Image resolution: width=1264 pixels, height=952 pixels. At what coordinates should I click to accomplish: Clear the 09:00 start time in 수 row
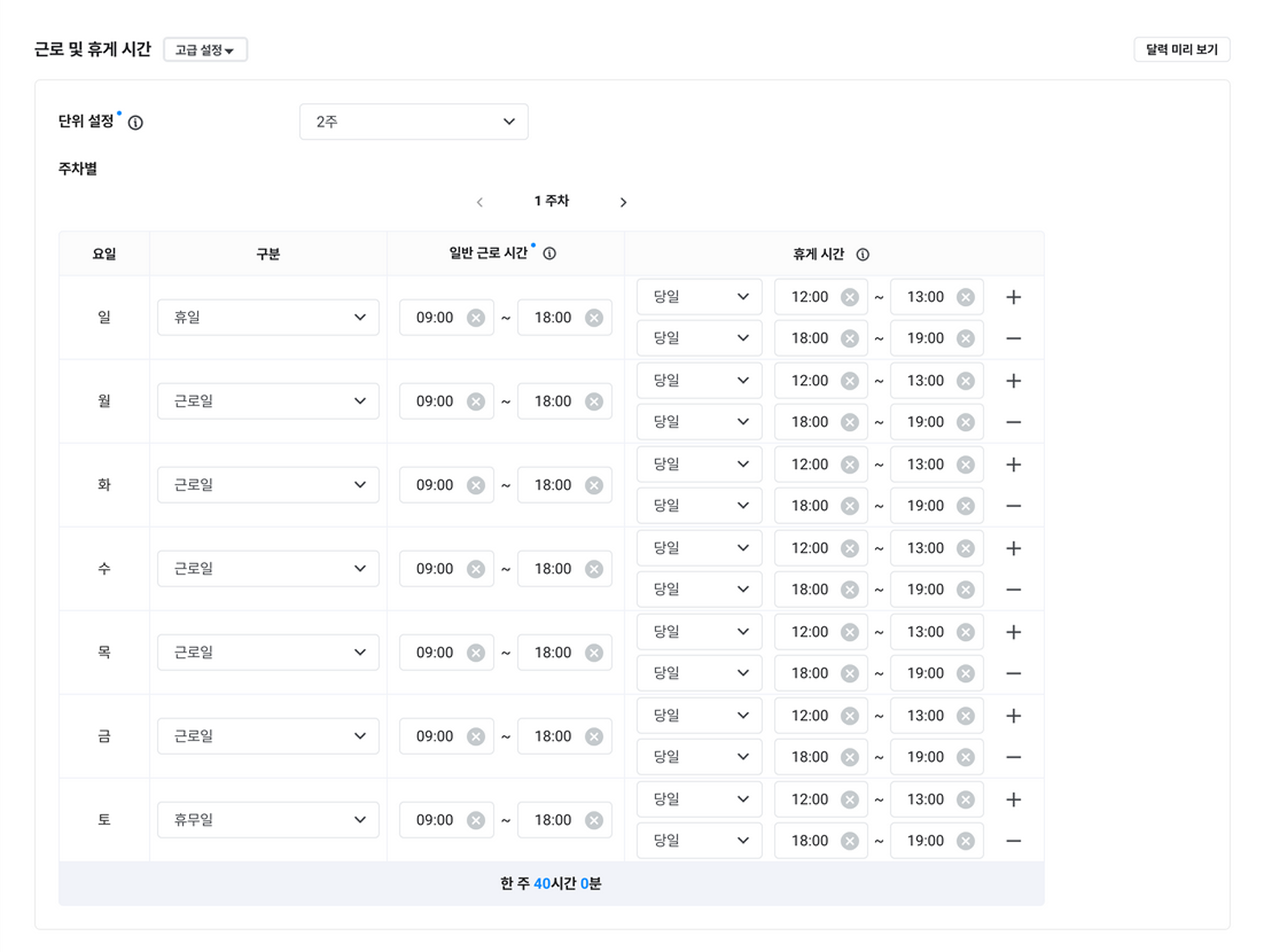pos(475,569)
